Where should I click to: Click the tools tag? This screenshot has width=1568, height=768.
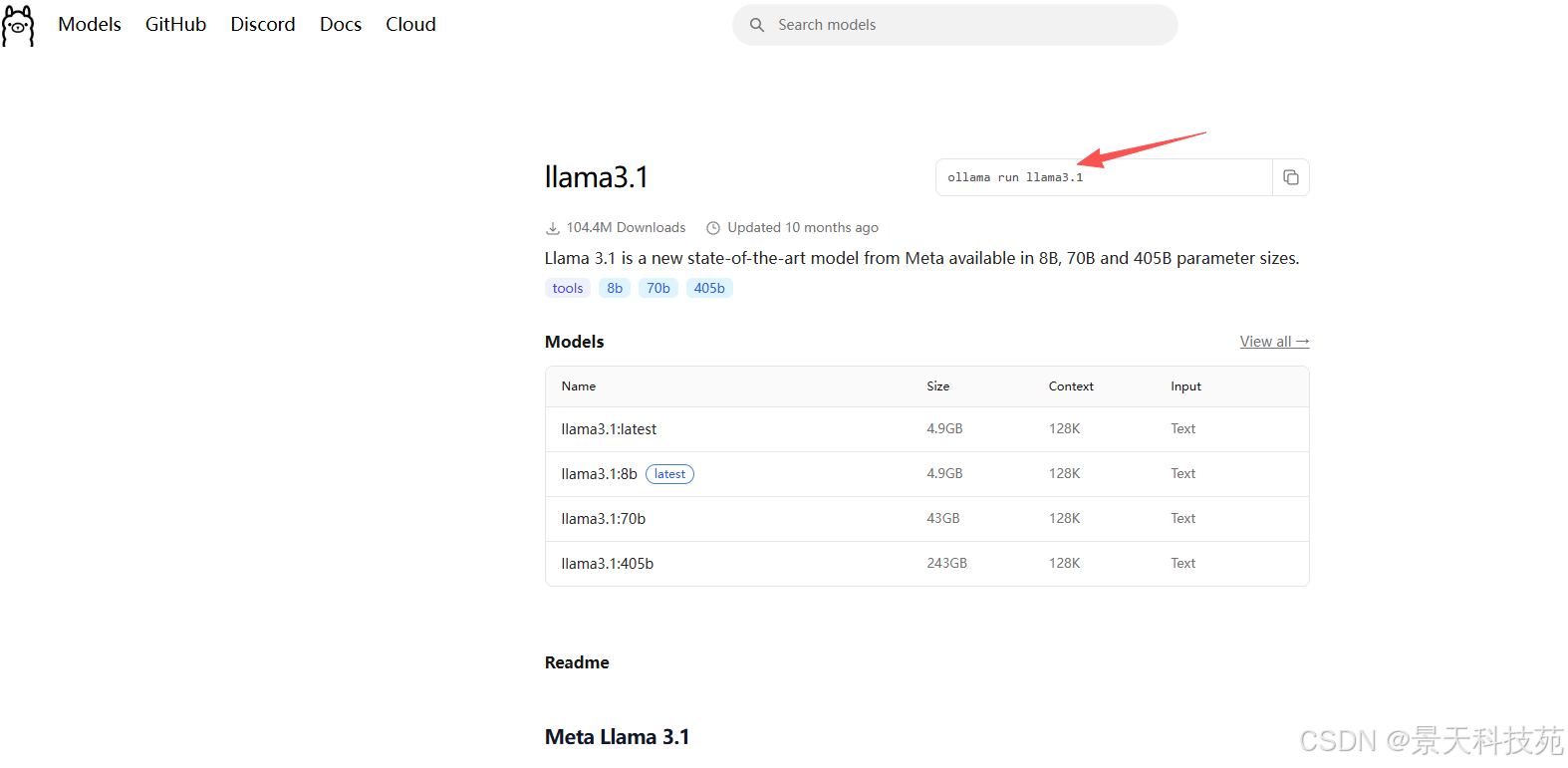click(x=568, y=288)
